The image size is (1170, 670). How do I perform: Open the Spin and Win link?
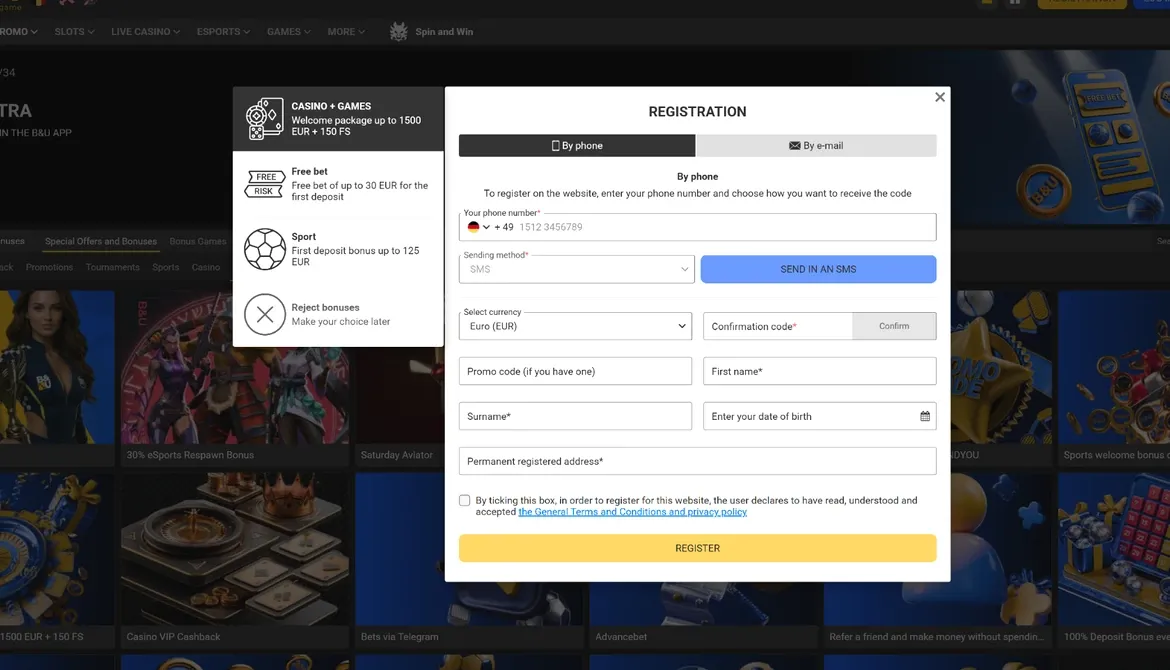click(444, 31)
